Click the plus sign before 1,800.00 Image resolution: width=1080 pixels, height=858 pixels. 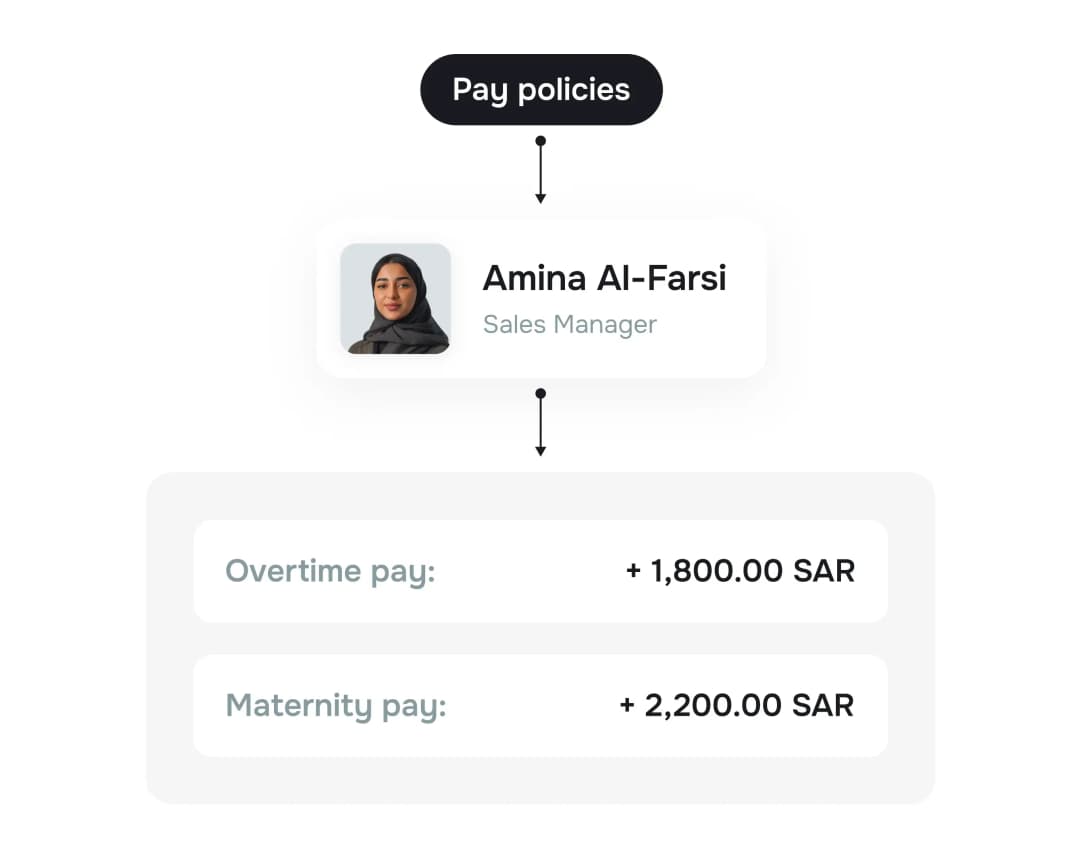(633, 571)
